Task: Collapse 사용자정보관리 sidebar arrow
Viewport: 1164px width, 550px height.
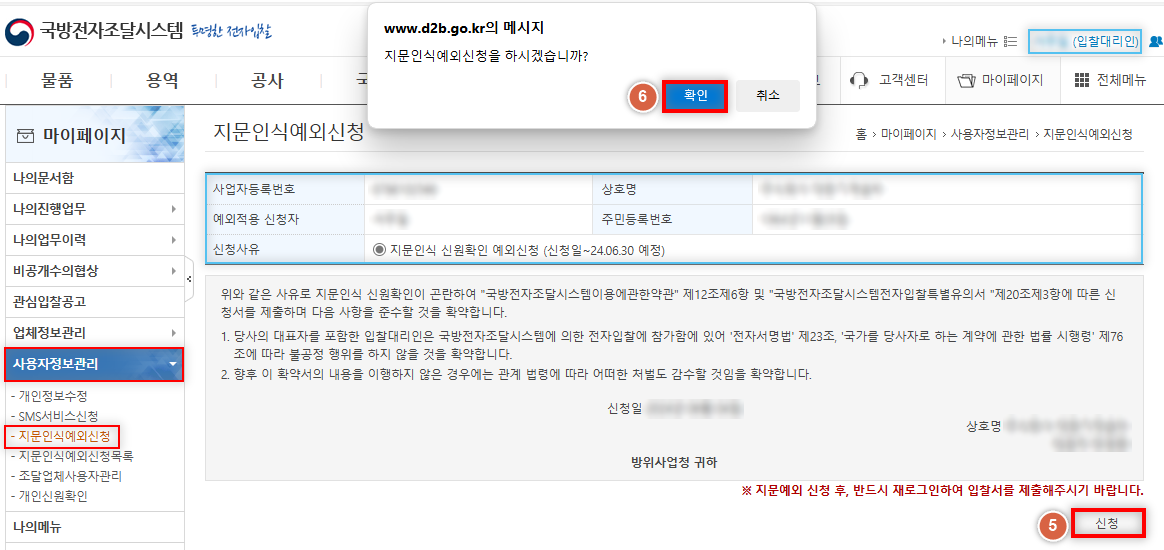Action: [173, 364]
